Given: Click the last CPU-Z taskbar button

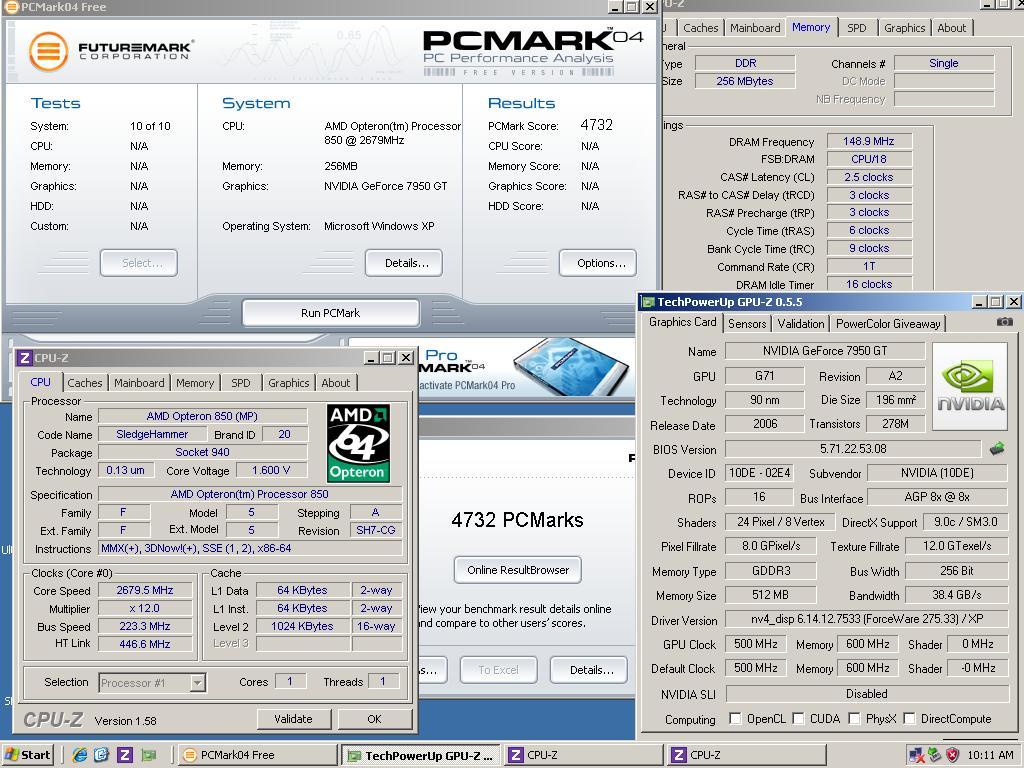Looking at the screenshot, I should (x=746, y=755).
